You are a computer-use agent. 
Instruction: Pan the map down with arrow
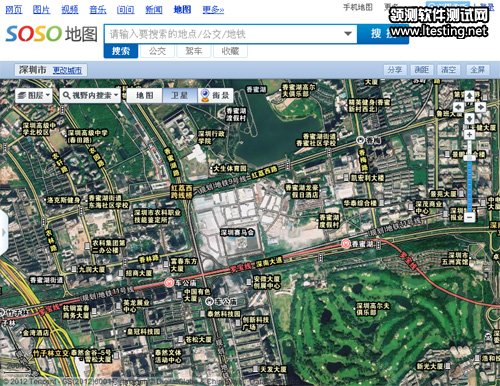click(469, 118)
